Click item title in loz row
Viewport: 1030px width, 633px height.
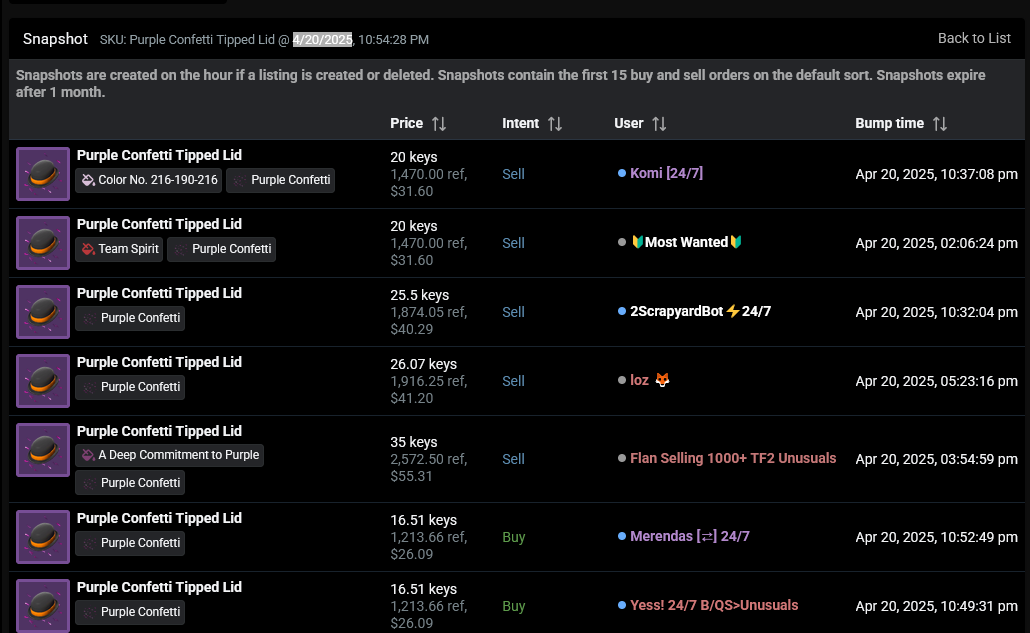tap(159, 362)
